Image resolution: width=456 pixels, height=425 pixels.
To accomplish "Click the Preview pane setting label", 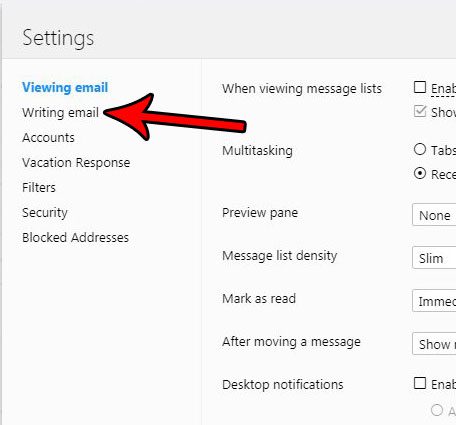I will pos(260,213).
